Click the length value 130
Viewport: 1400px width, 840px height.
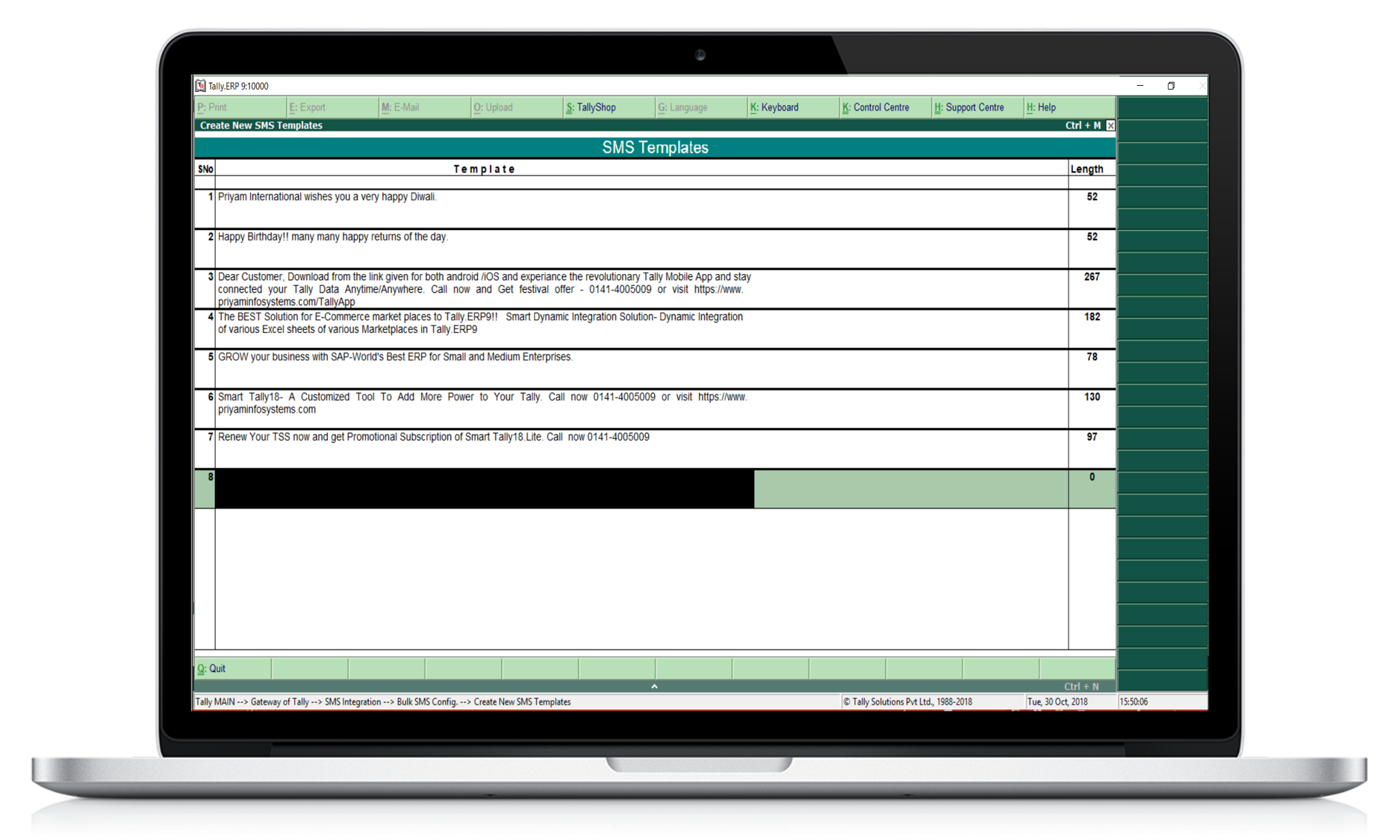pyautogui.click(x=1092, y=397)
